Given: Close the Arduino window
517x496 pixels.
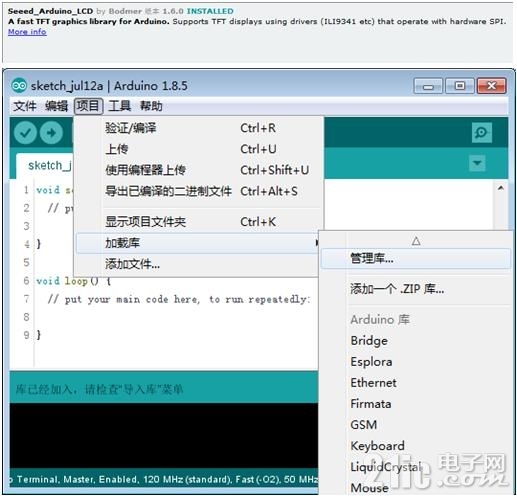Looking at the screenshot, I should pyautogui.click(x=491, y=86).
